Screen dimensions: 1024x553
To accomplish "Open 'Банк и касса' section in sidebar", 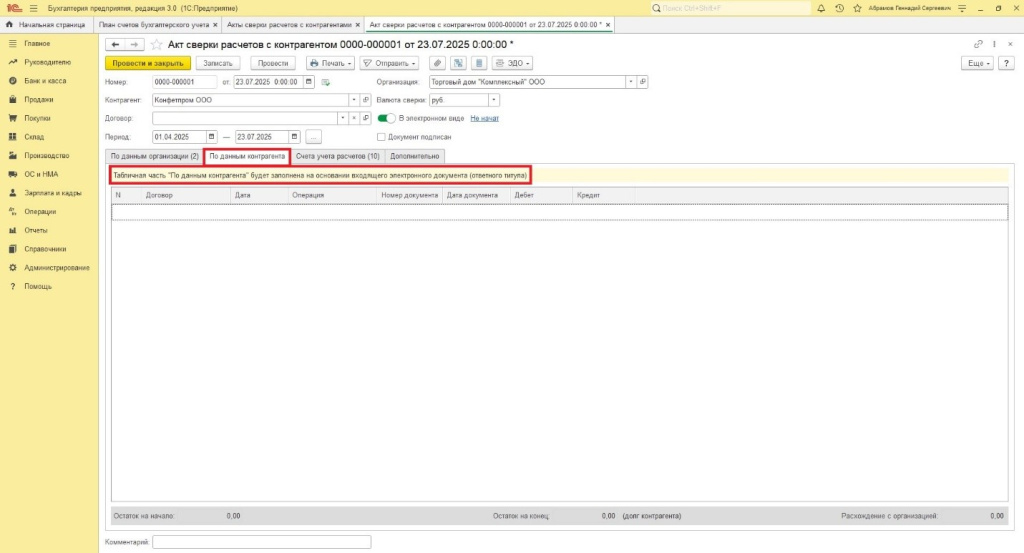I will (44, 81).
